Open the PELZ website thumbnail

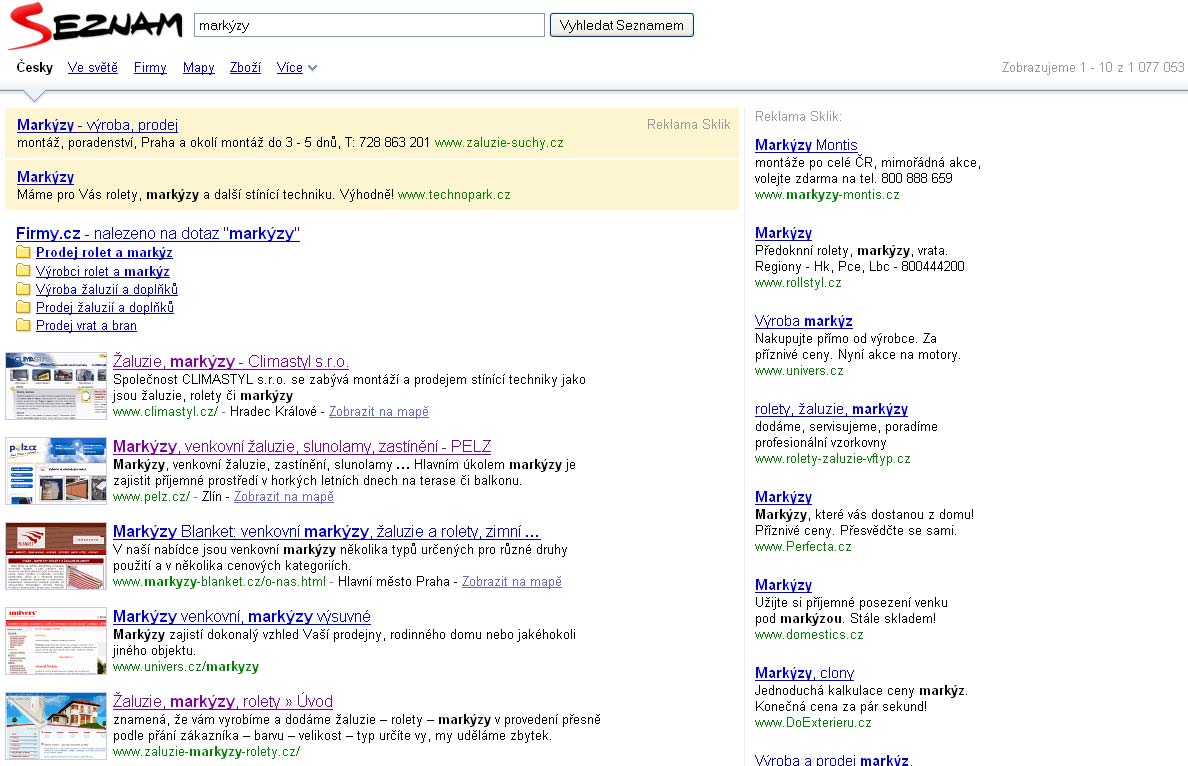[x=56, y=471]
